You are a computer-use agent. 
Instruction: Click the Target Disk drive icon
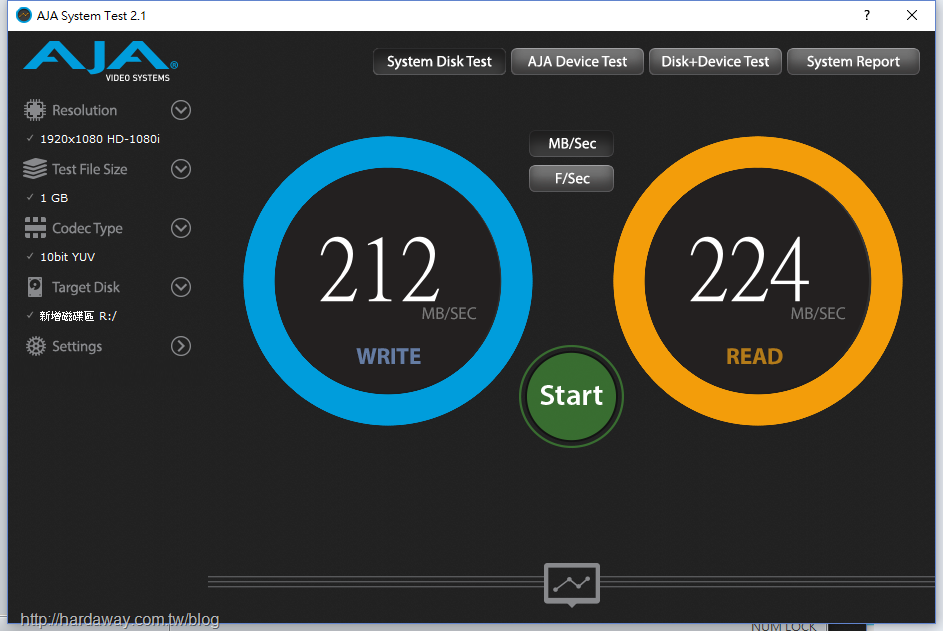coord(35,287)
